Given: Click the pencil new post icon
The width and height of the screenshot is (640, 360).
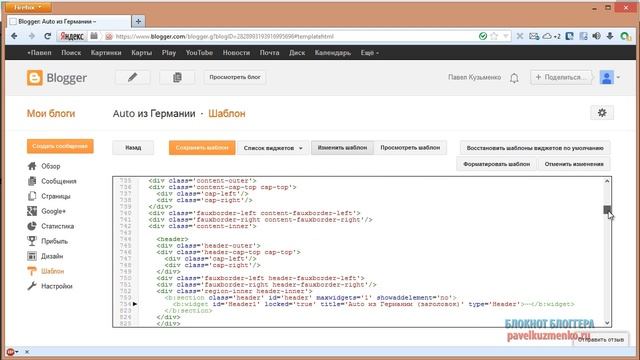Looking at the screenshot, I should (x=132, y=77).
